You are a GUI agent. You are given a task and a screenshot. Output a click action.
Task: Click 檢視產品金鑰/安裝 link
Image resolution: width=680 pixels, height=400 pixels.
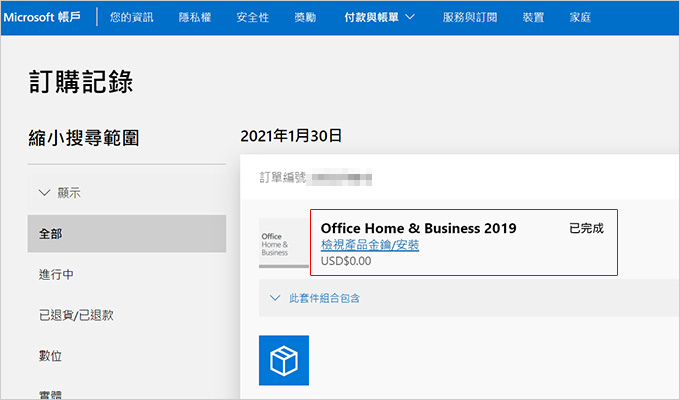coord(370,245)
